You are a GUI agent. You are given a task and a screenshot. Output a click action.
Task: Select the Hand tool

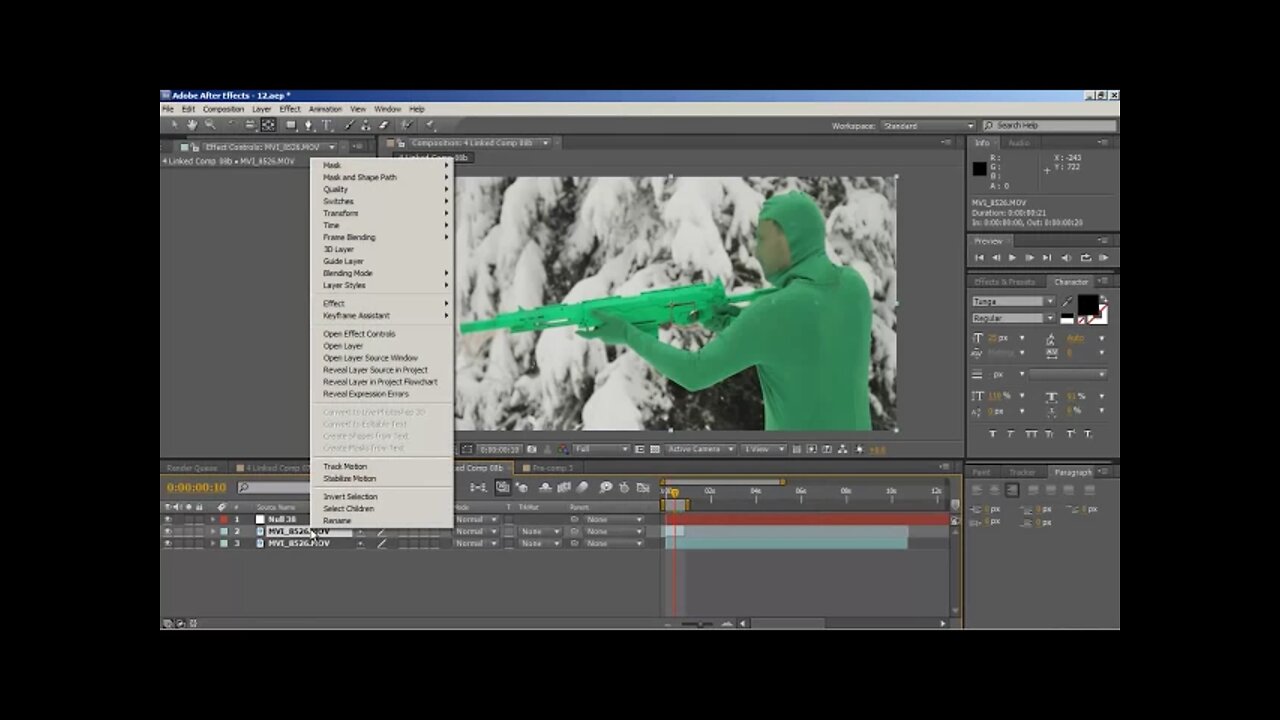pos(192,125)
